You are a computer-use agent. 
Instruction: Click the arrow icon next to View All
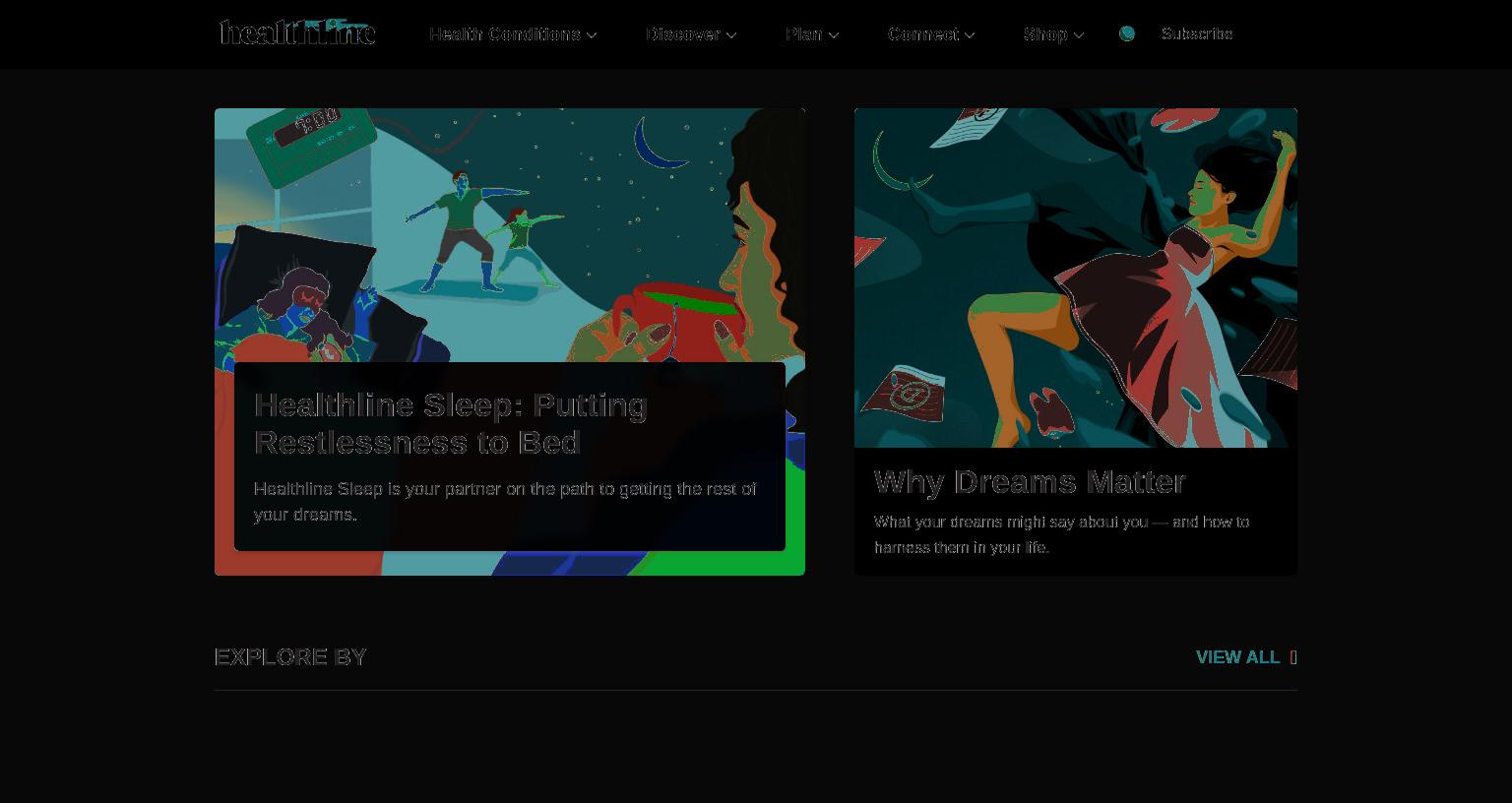coord(1293,657)
